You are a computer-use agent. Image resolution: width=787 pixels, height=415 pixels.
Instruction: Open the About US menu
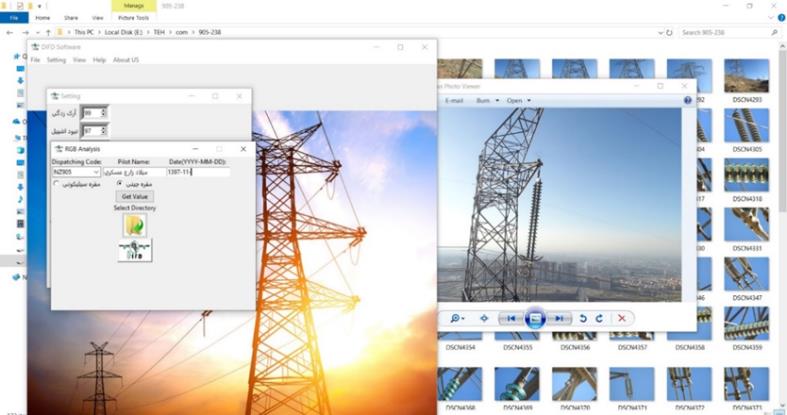point(126,60)
